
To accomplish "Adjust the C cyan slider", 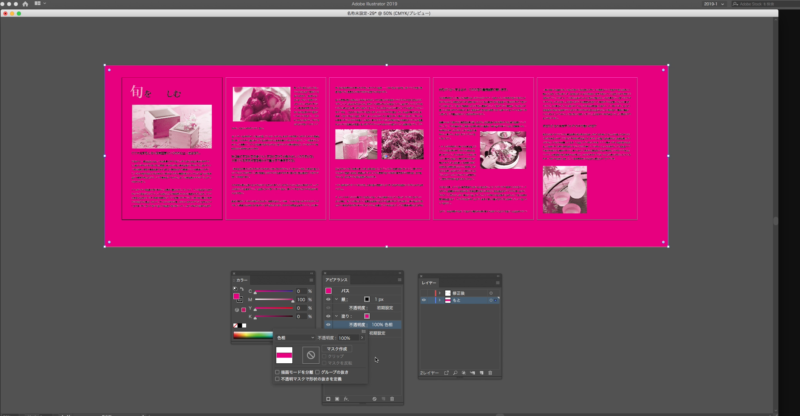I will 274,291.
